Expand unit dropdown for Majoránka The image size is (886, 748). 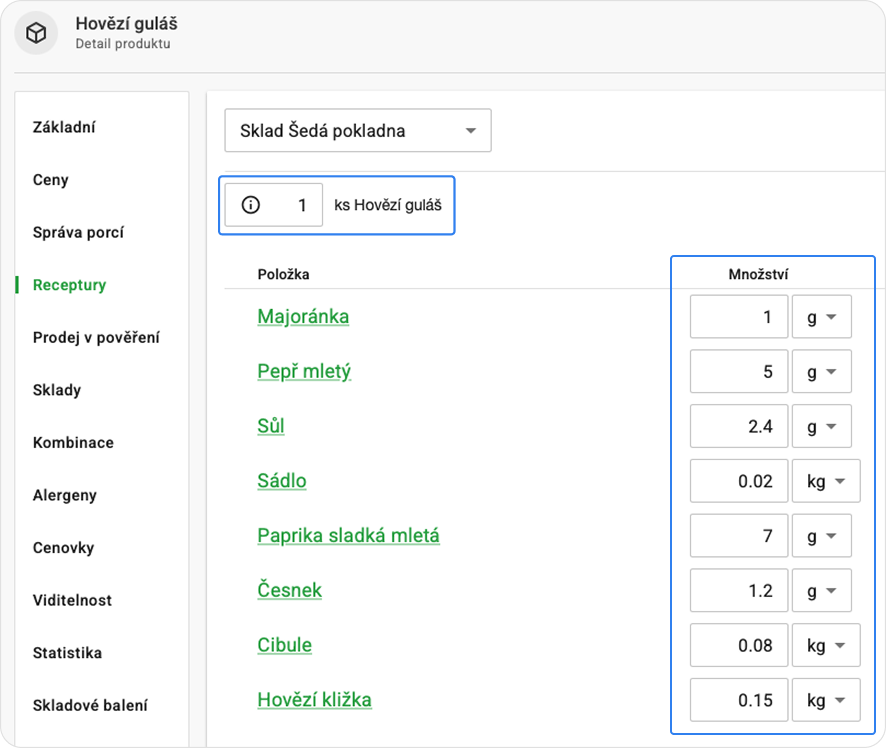pos(821,317)
